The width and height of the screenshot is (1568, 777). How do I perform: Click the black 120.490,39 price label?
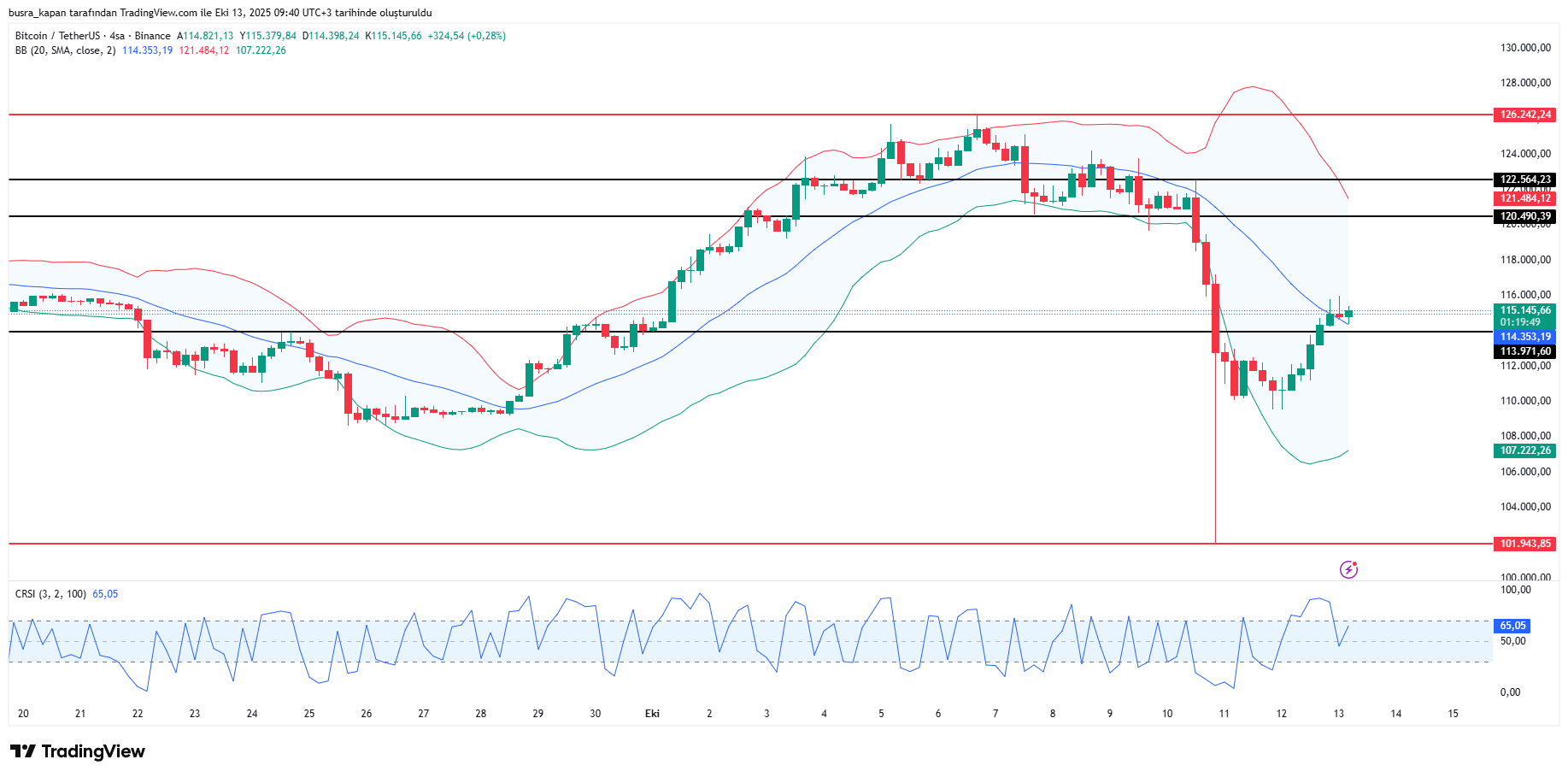(1525, 216)
